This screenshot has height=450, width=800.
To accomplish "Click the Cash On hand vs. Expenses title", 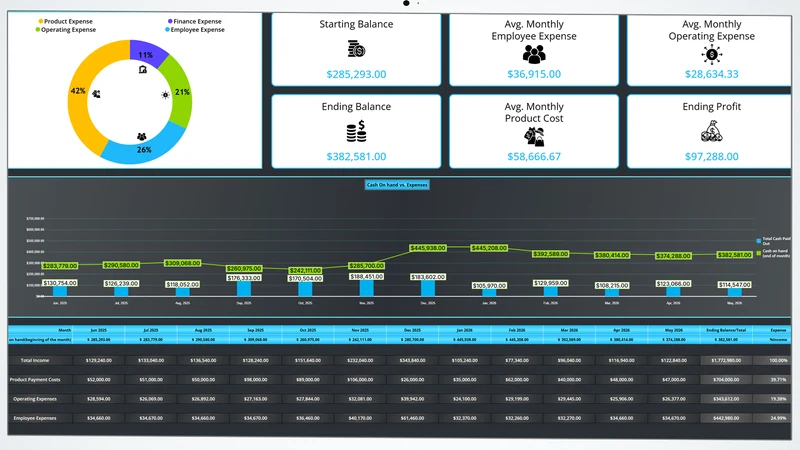I will [397, 185].
